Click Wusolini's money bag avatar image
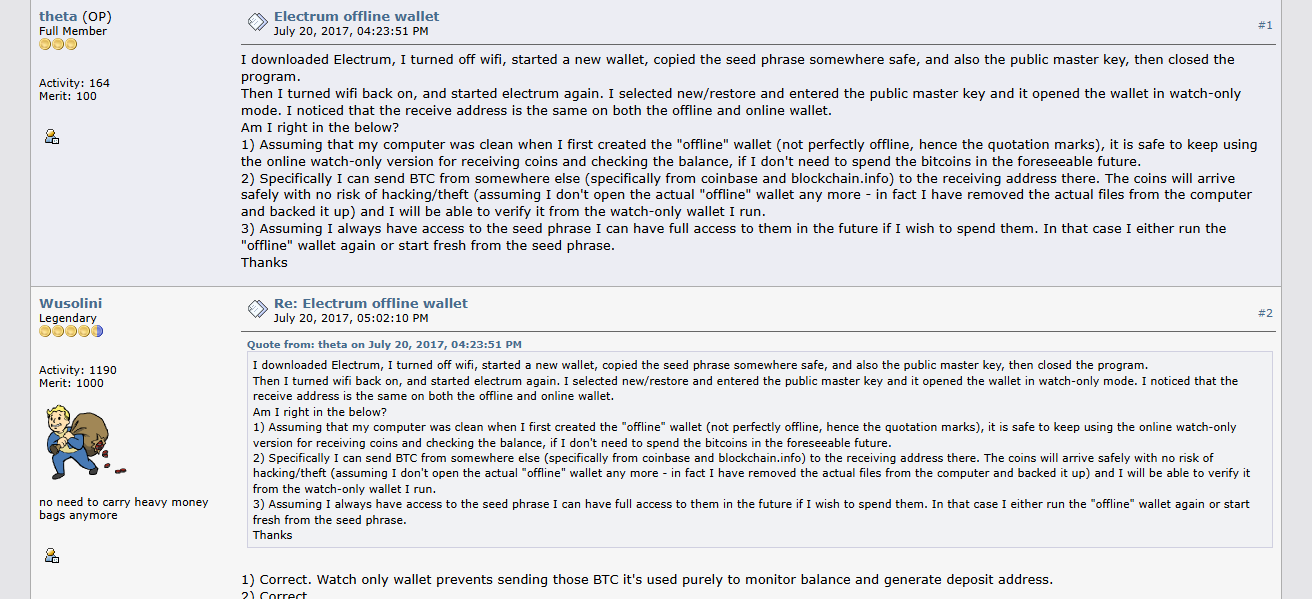 pyautogui.click(x=83, y=443)
